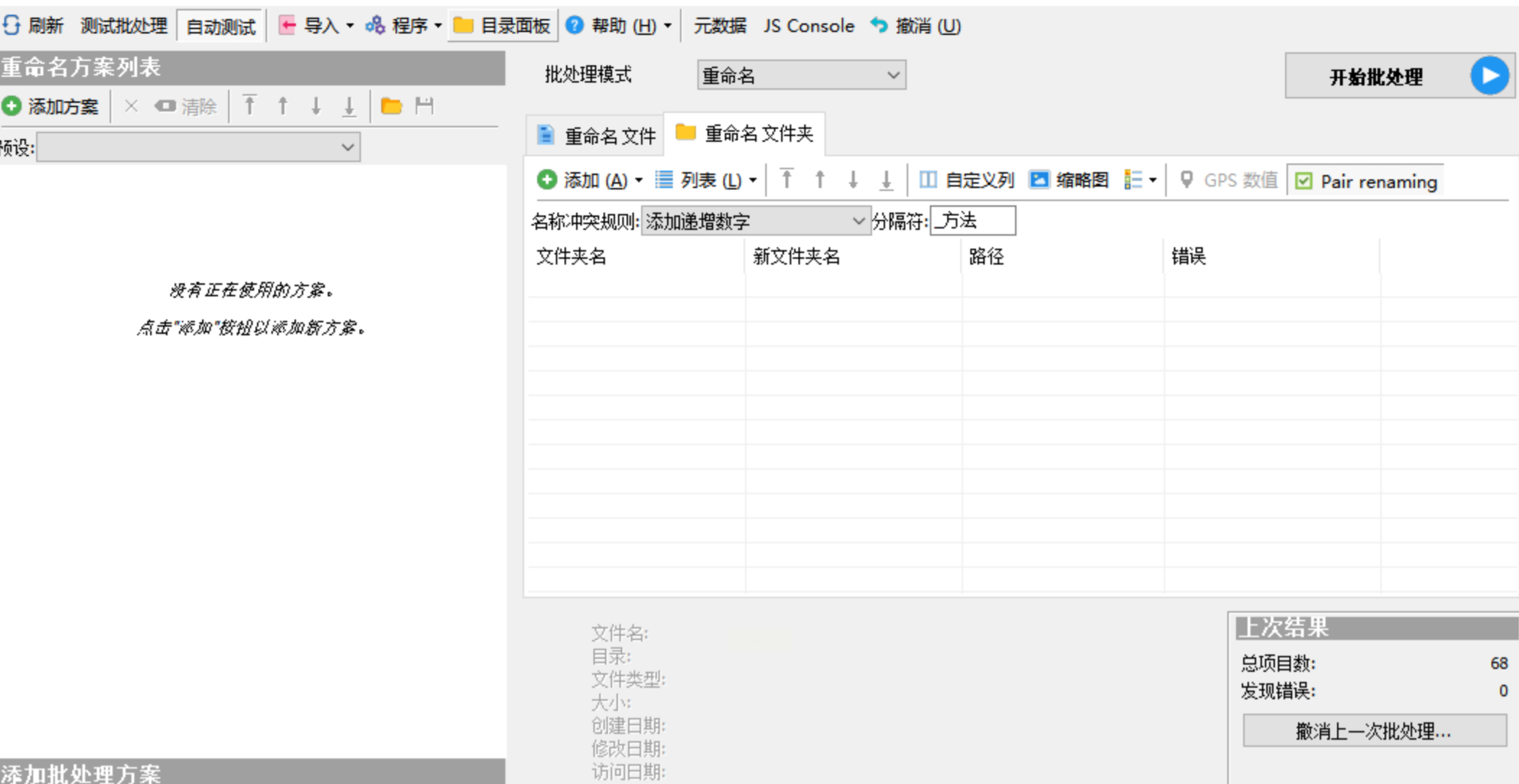This screenshot has width=1519, height=784.
Task: Move item to top in folder list toolbar
Action: pos(787,179)
